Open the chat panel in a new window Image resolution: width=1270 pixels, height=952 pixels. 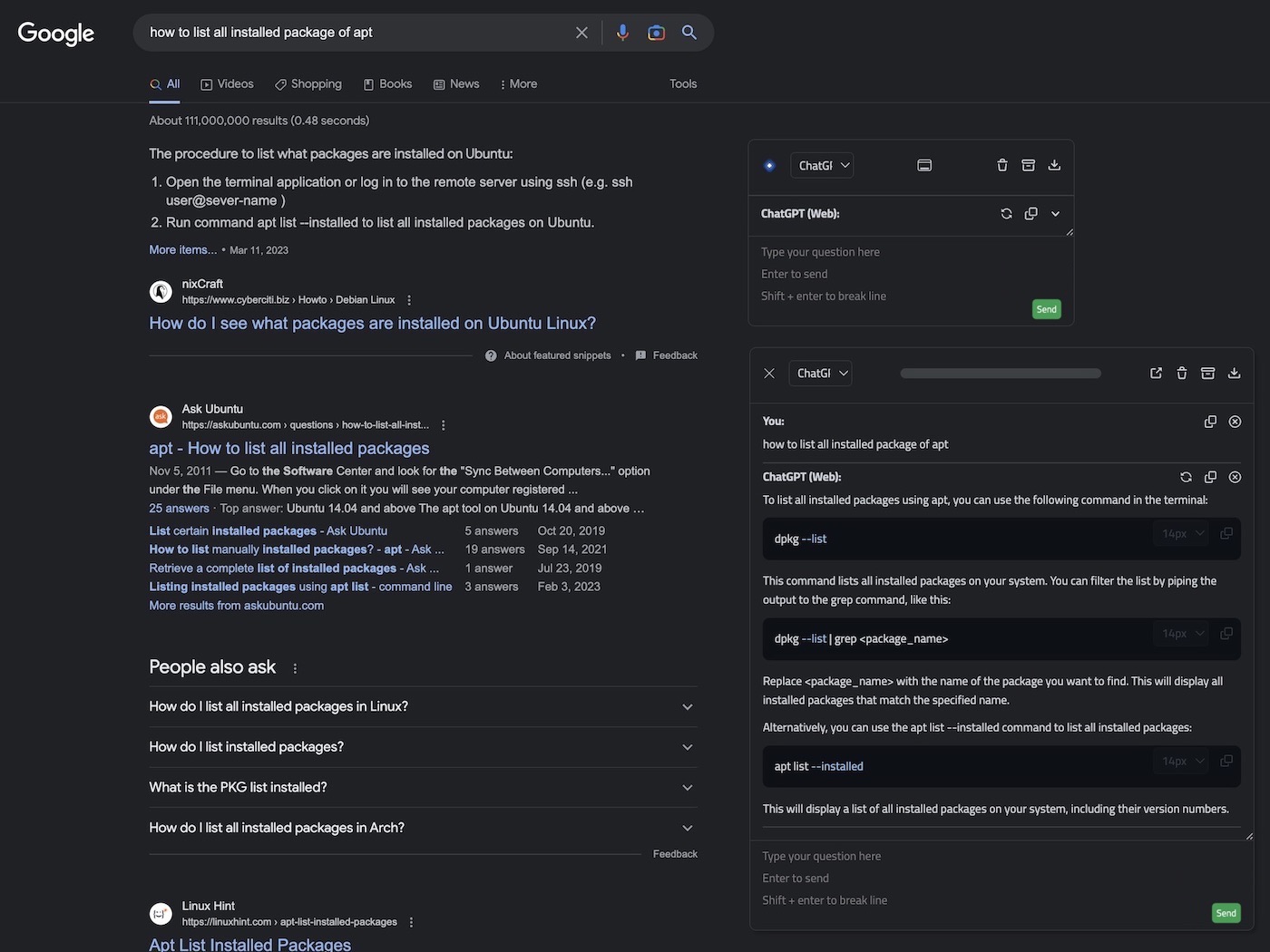pyautogui.click(x=1156, y=373)
